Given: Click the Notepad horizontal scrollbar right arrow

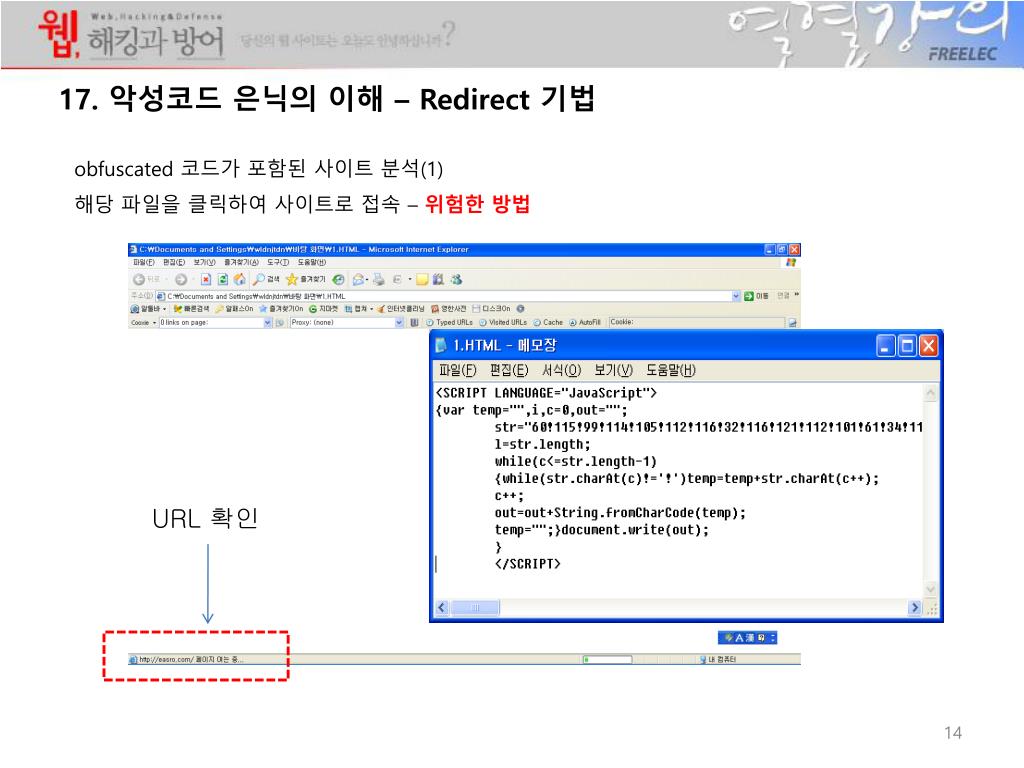Looking at the screenshot, I should (x=915, y=607).
